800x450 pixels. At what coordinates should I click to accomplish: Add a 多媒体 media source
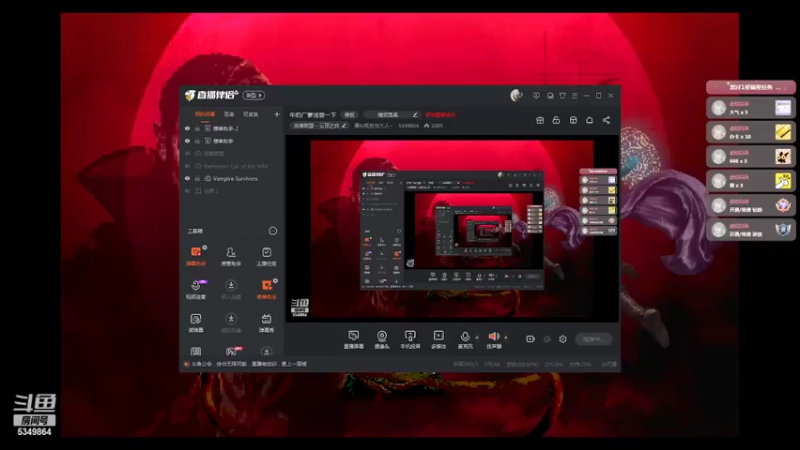438,339
